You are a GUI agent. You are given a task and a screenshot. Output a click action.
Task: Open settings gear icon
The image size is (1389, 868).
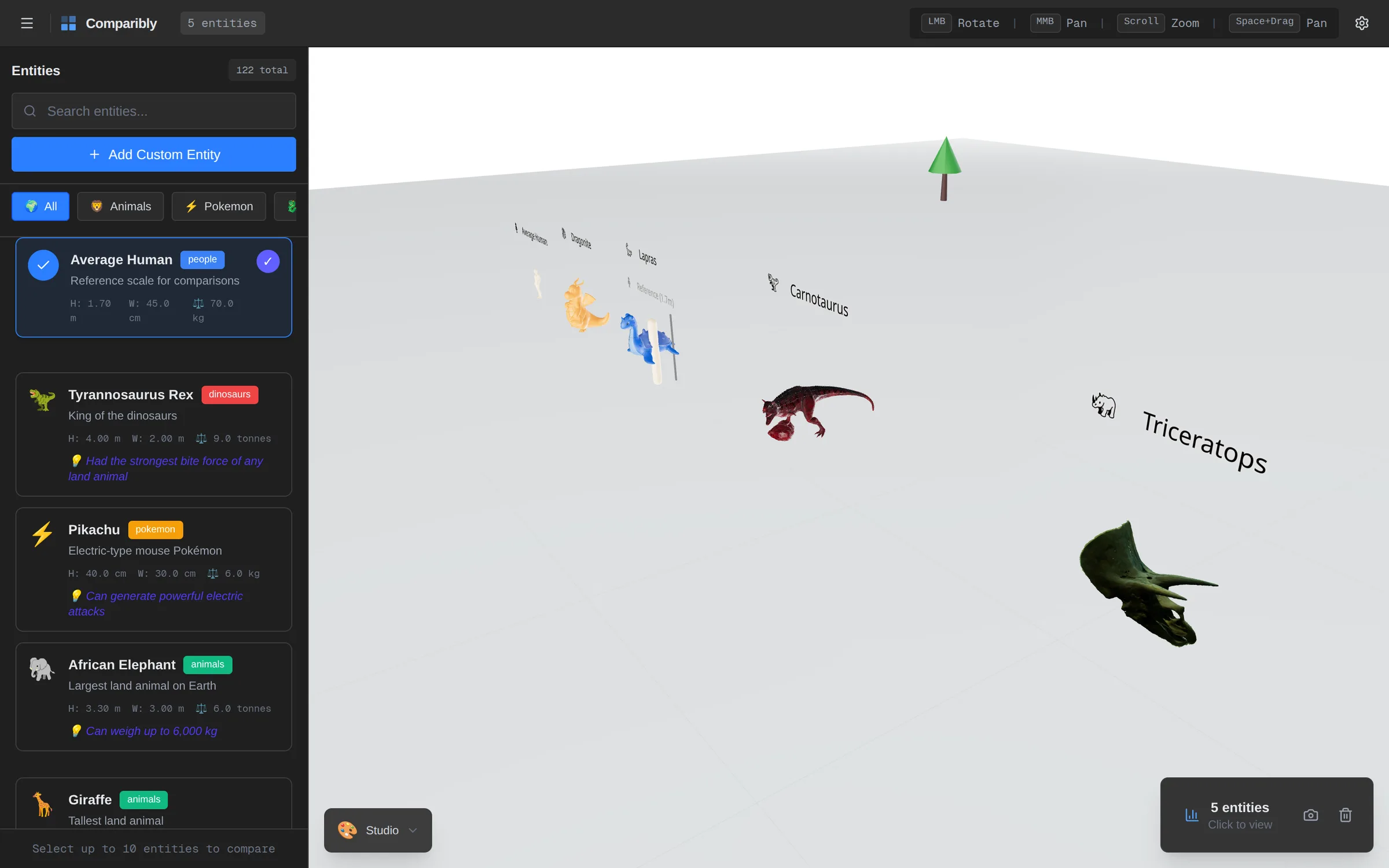pos(1362,23)
